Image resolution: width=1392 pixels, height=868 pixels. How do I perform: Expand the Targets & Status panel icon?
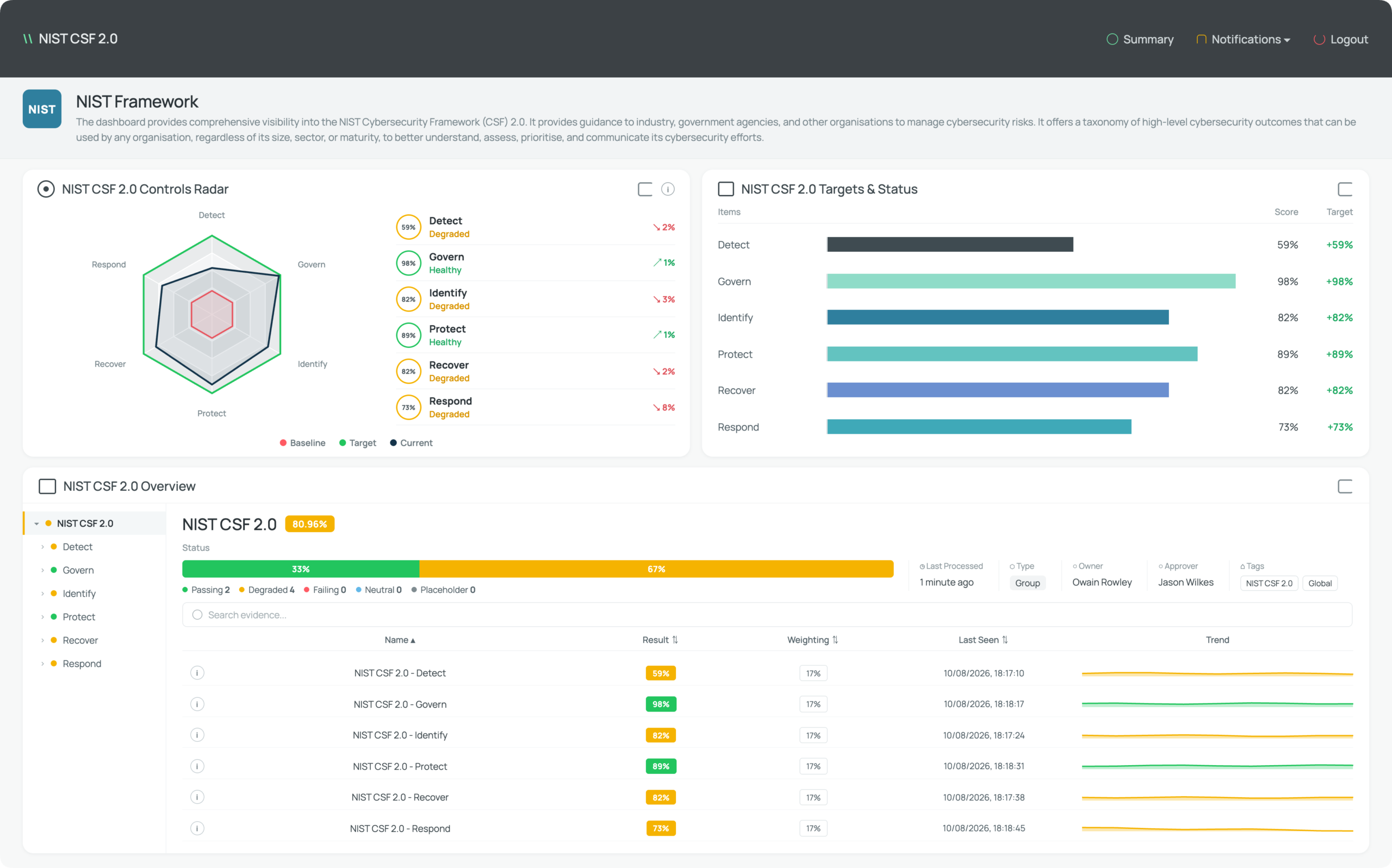click(x=1344, y=189)
